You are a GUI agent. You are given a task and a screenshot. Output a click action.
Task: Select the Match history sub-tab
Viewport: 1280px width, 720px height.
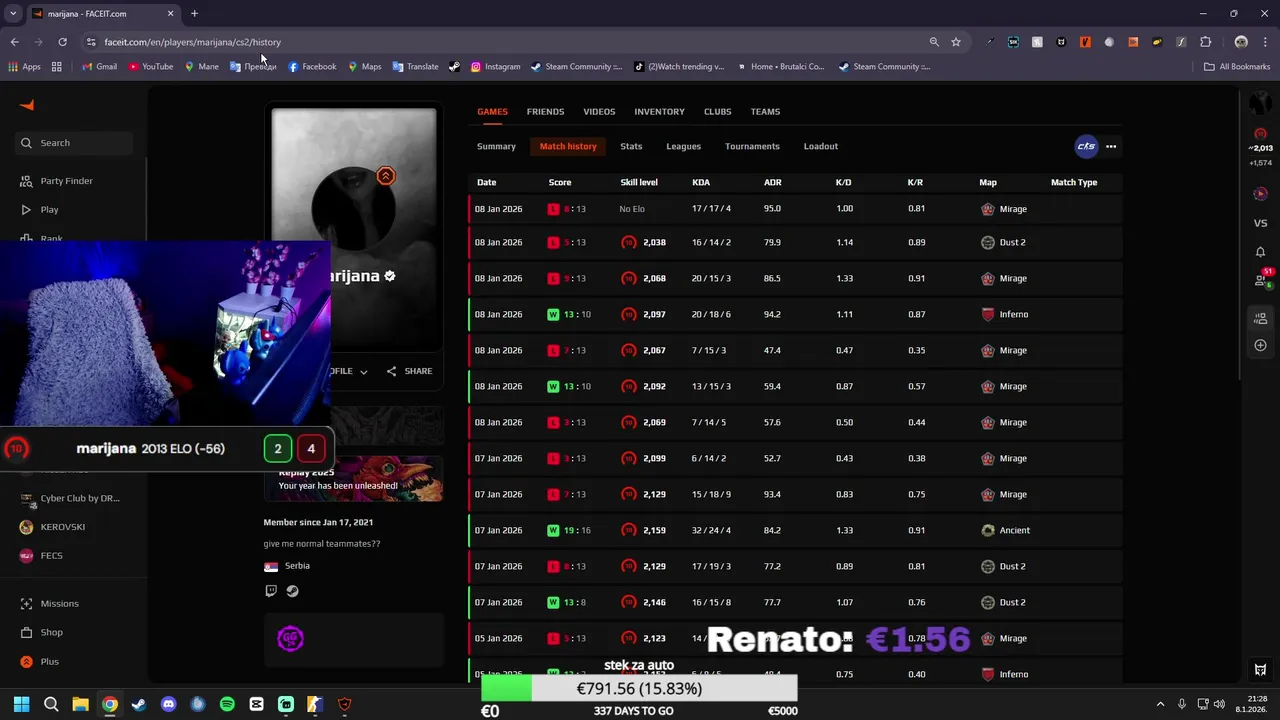coord(568,146)
